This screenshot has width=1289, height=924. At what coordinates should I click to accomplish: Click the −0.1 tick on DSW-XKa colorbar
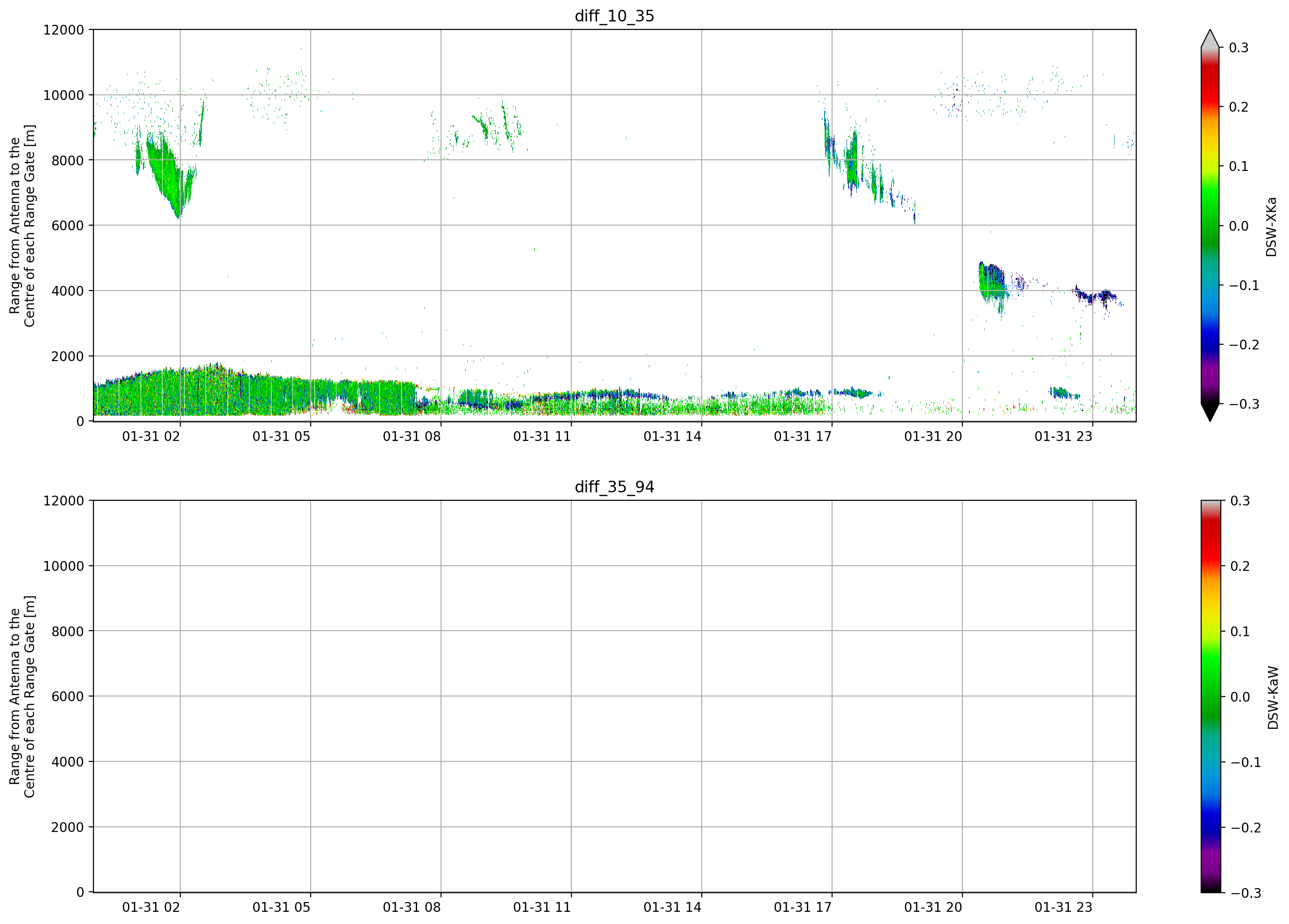[x=1244, y=286]
